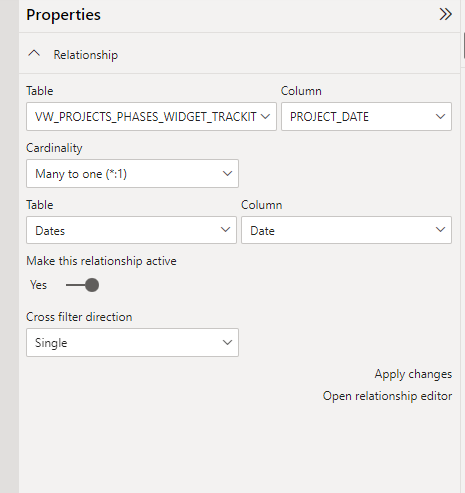Image resolution: width=465 pixels, height=493 pixels.
Task: Click the Cross filter direction label
Action: point(79,317)
